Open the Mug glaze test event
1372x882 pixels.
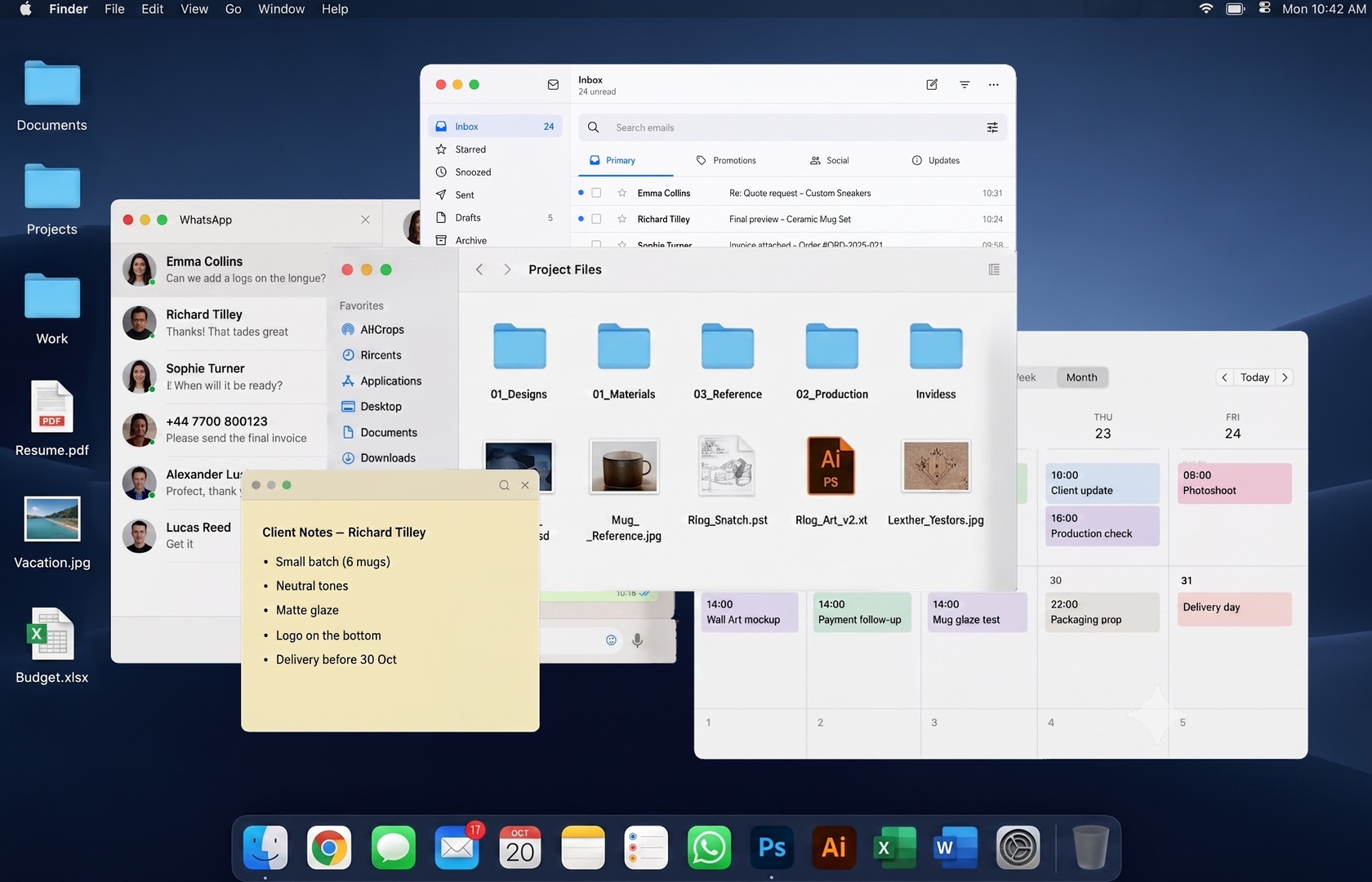coord(977,612)
